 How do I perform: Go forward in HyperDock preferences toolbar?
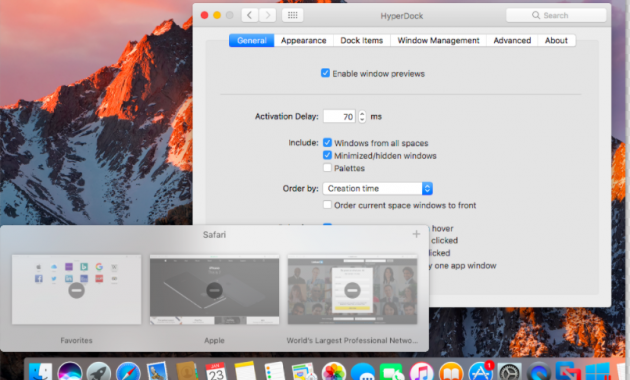coord(267,15)
